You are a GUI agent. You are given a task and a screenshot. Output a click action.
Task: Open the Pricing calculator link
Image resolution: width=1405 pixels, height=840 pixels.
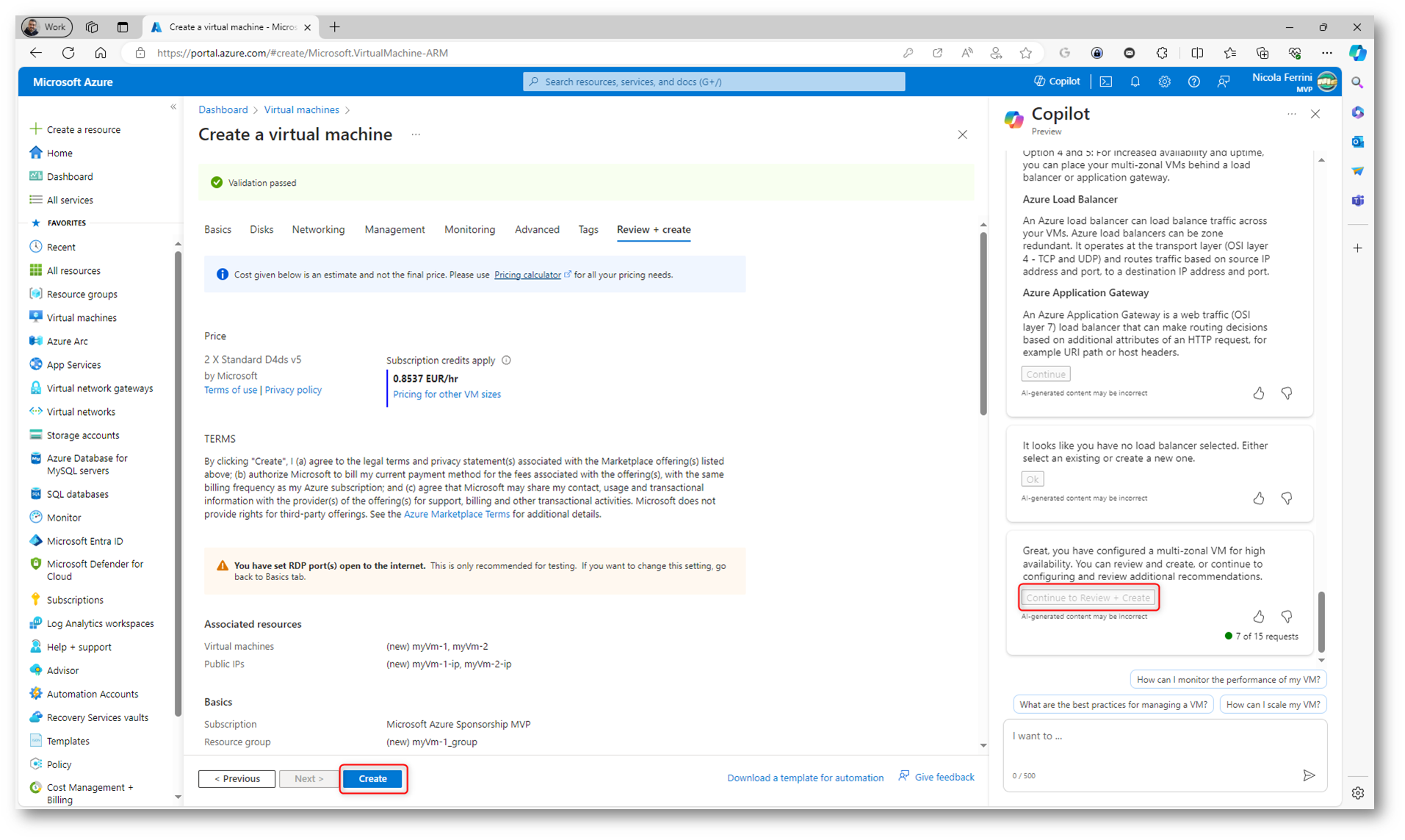(527, 275)
